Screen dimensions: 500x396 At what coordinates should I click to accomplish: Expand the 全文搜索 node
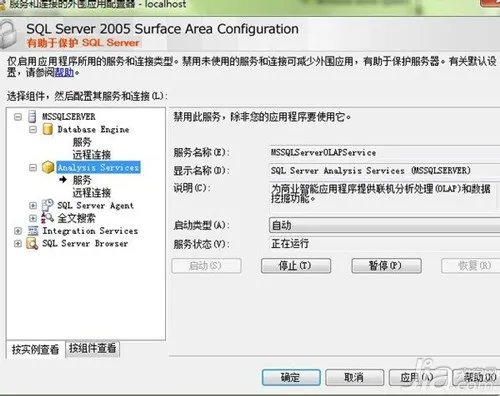tap(33, 218)
